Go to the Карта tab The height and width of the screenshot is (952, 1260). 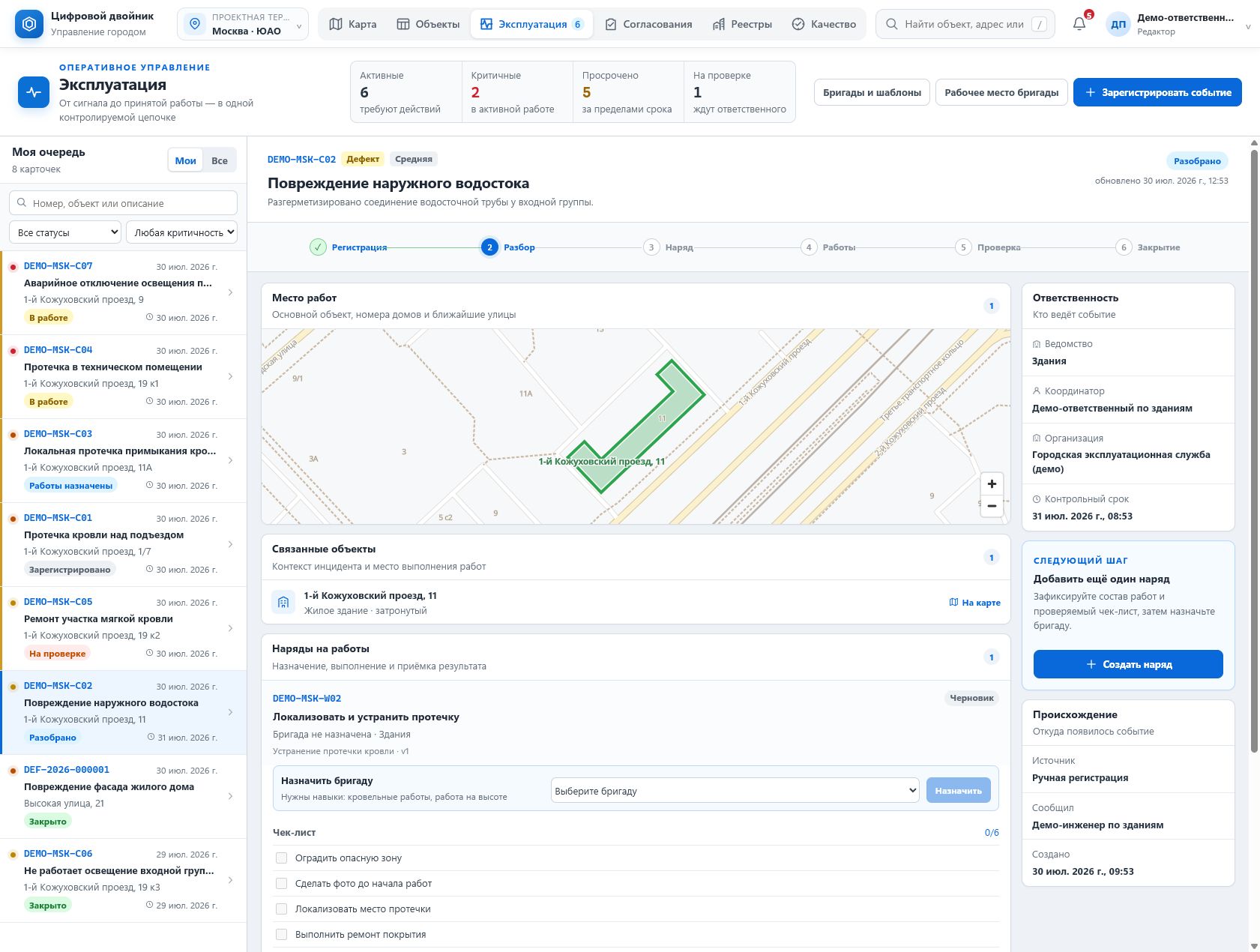(353, 24)
